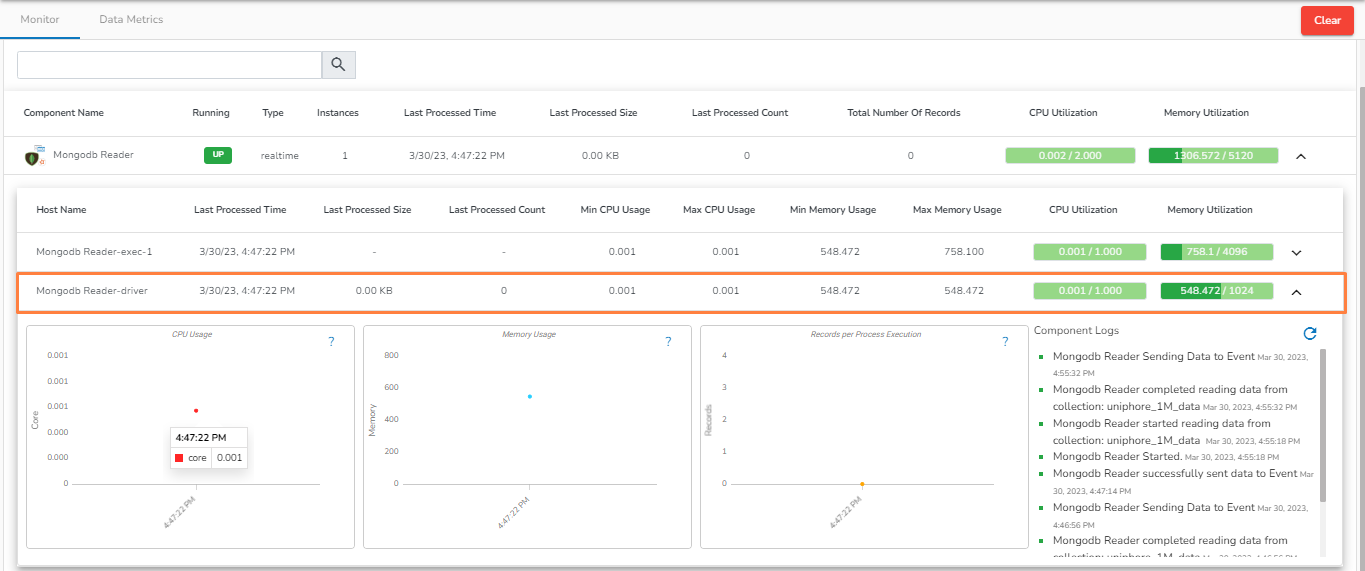Open Memory Usage chart help icon
Image resolution: width=1365 pixels, height=571 pixels.
[668, 342]
